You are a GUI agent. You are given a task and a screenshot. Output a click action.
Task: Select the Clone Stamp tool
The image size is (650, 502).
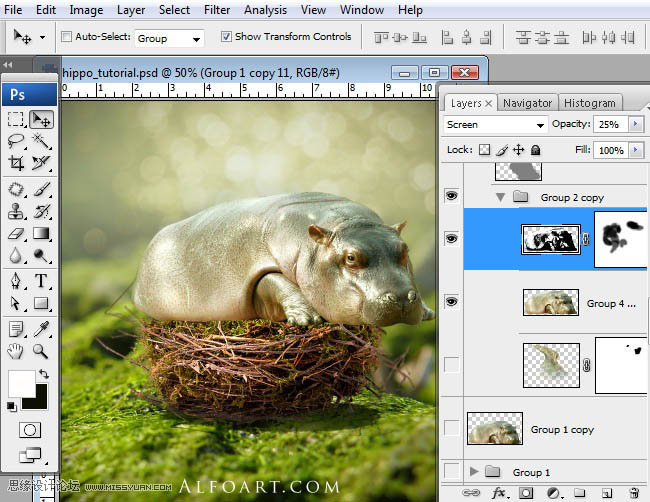[17, 211]
